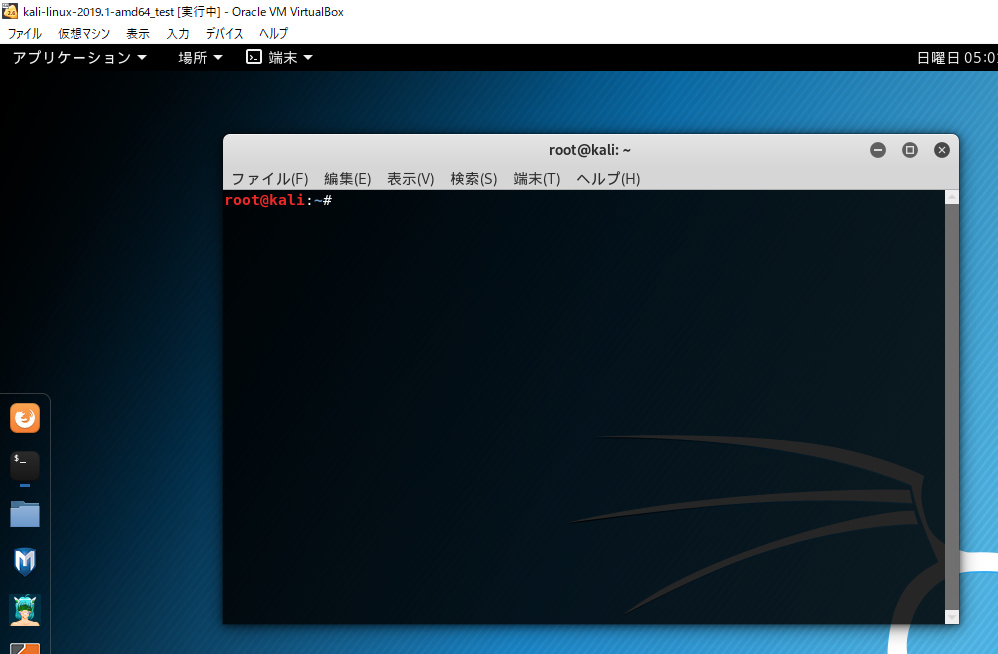Open terminal ヘルプ(H) menu
998x654 pixels.
tap(608, 179)
